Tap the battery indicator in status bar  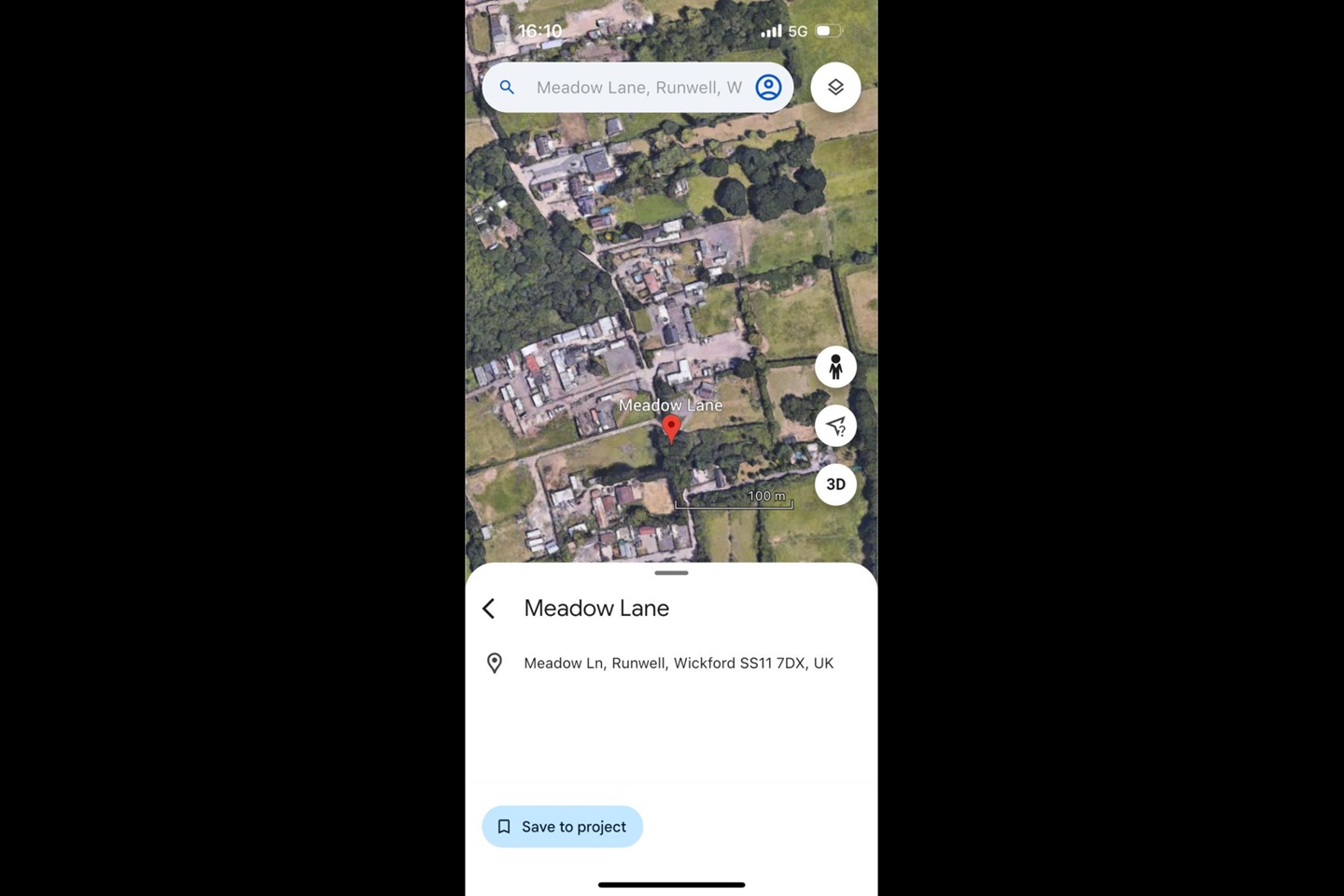coord(829,31)
